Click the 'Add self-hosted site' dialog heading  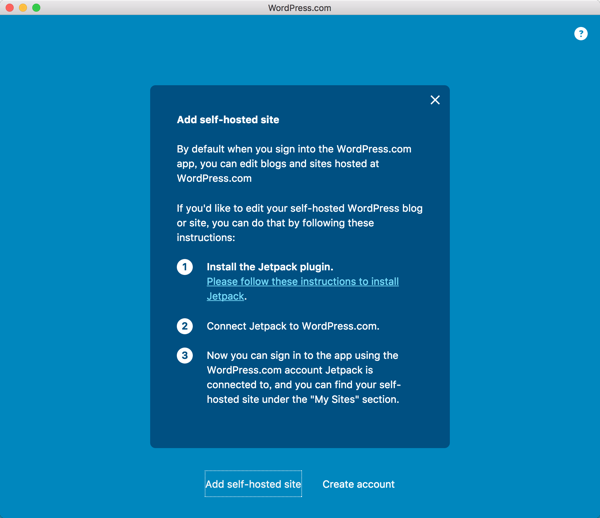228,120
